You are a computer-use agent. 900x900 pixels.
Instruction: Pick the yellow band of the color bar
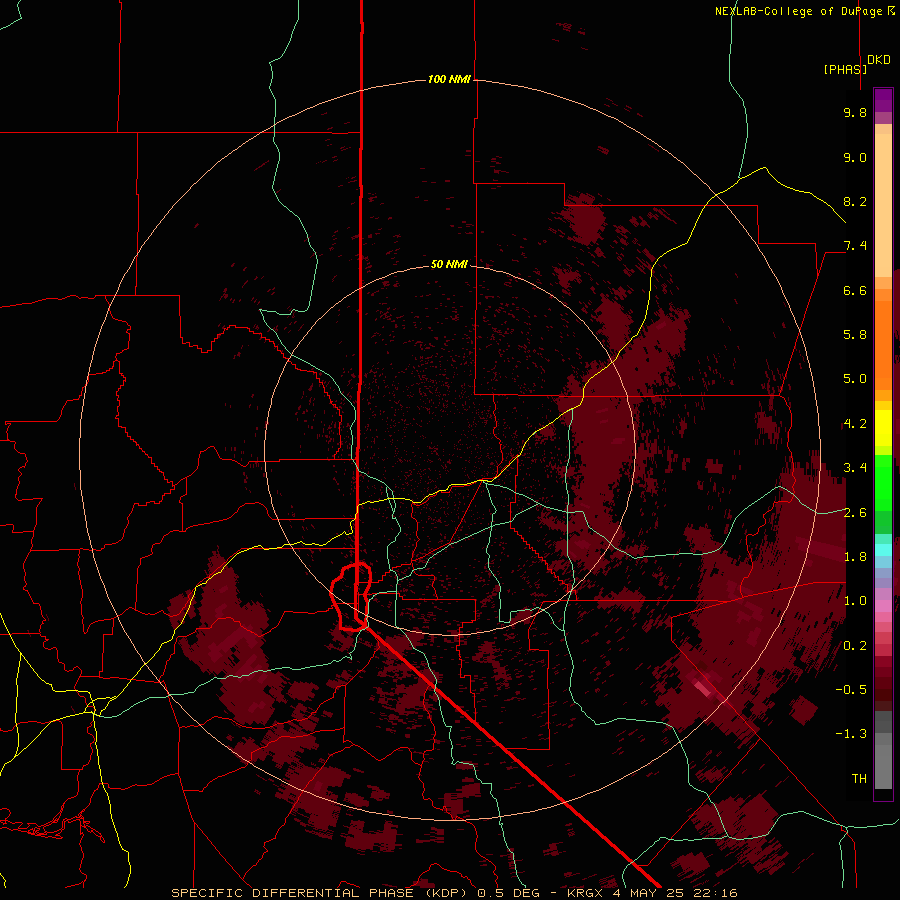[x=883, y=428]
